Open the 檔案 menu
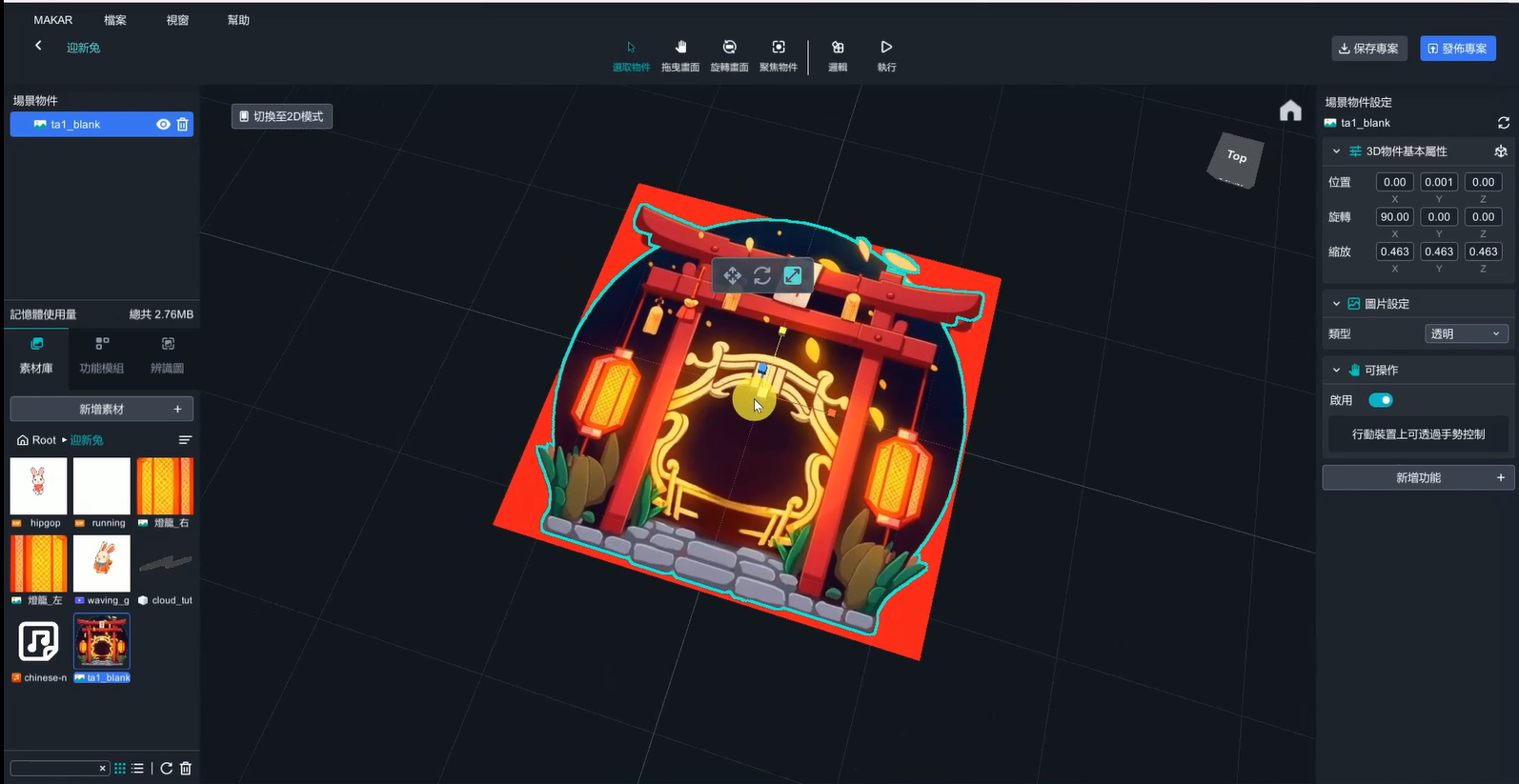The width and height of the screenshot is (1519, 784). [x=115, y=20]
